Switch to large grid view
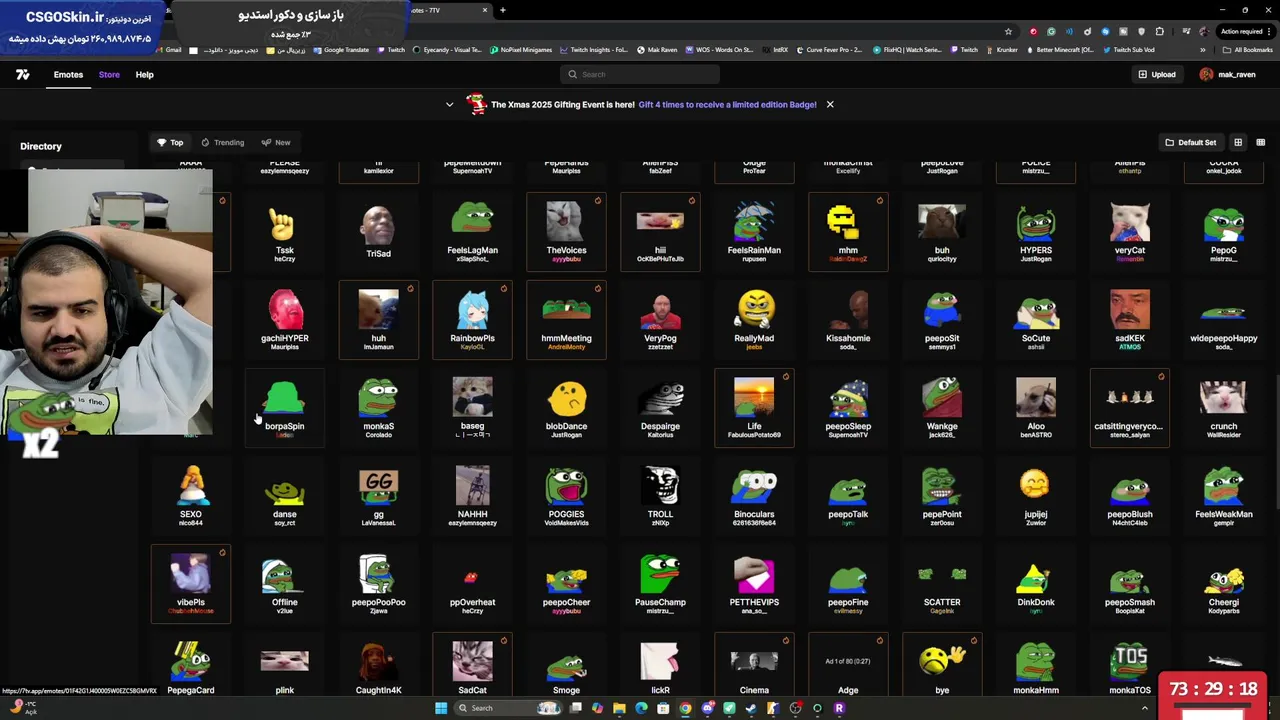 pos(1238,142)
